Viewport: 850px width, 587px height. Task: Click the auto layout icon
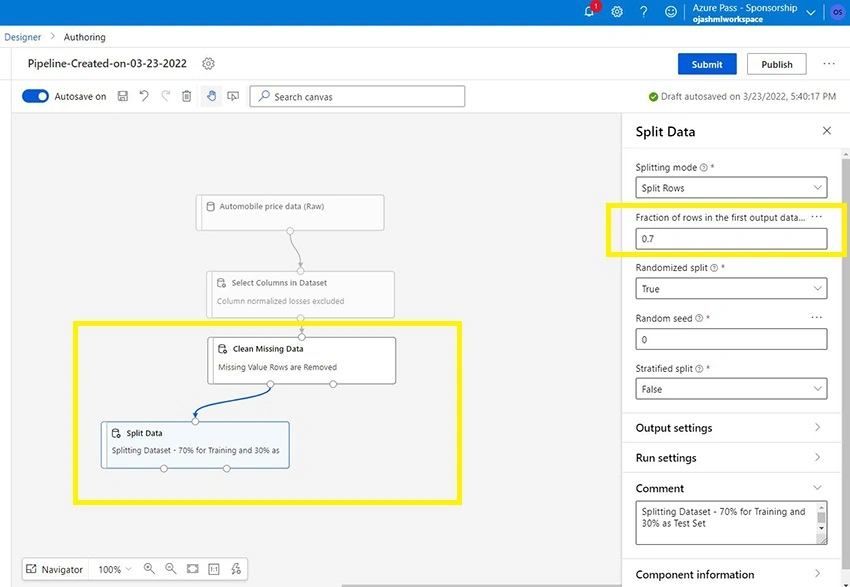coord(236,569)
